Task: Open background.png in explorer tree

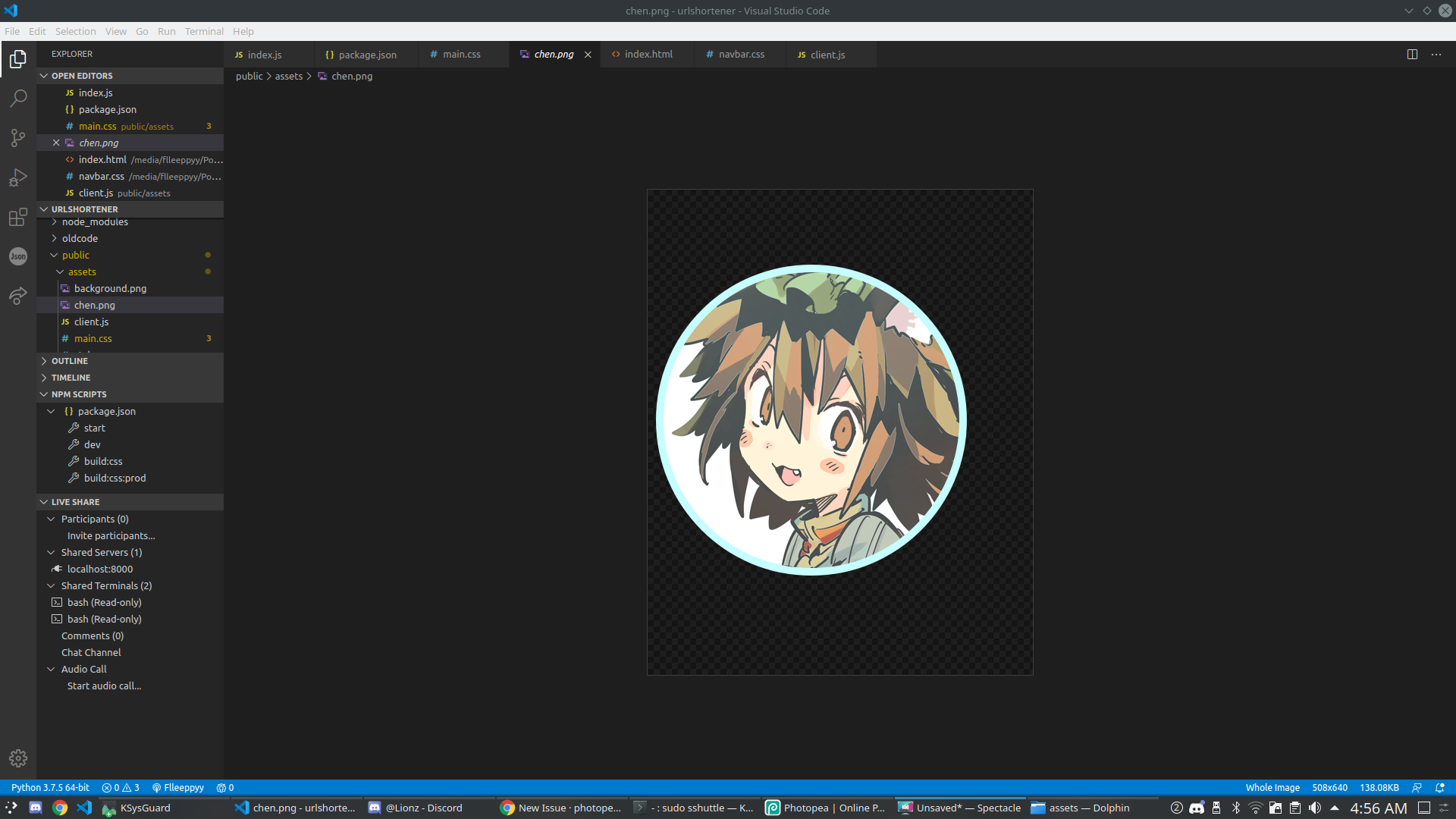Action: 130,289
